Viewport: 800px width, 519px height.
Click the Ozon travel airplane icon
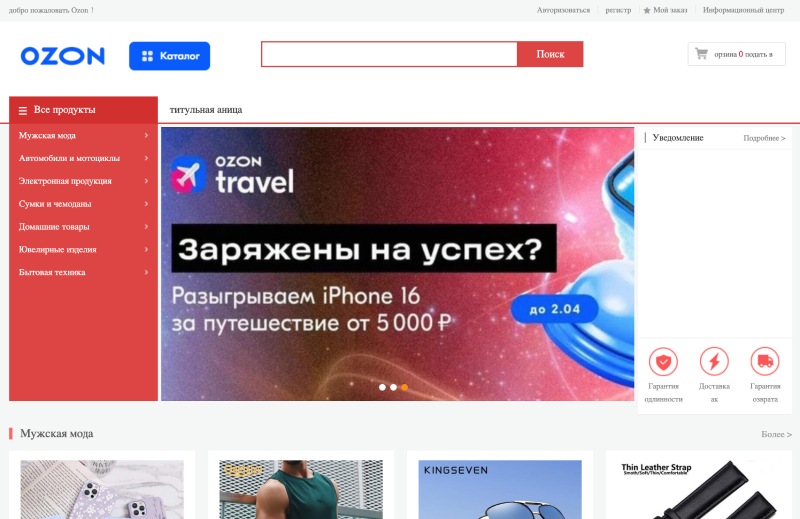188,175
